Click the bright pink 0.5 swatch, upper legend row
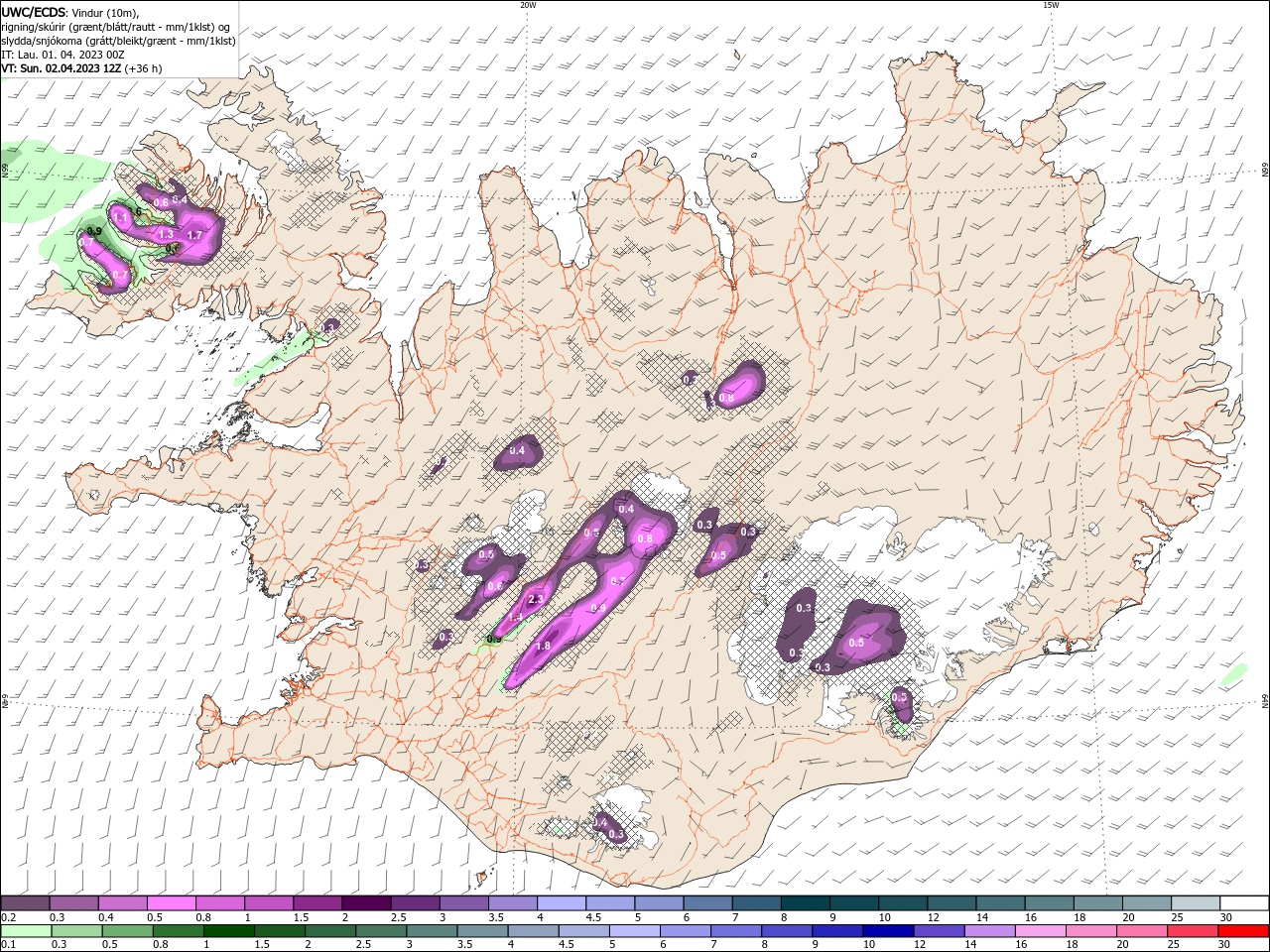The image size is (1270, 952). 172,903
